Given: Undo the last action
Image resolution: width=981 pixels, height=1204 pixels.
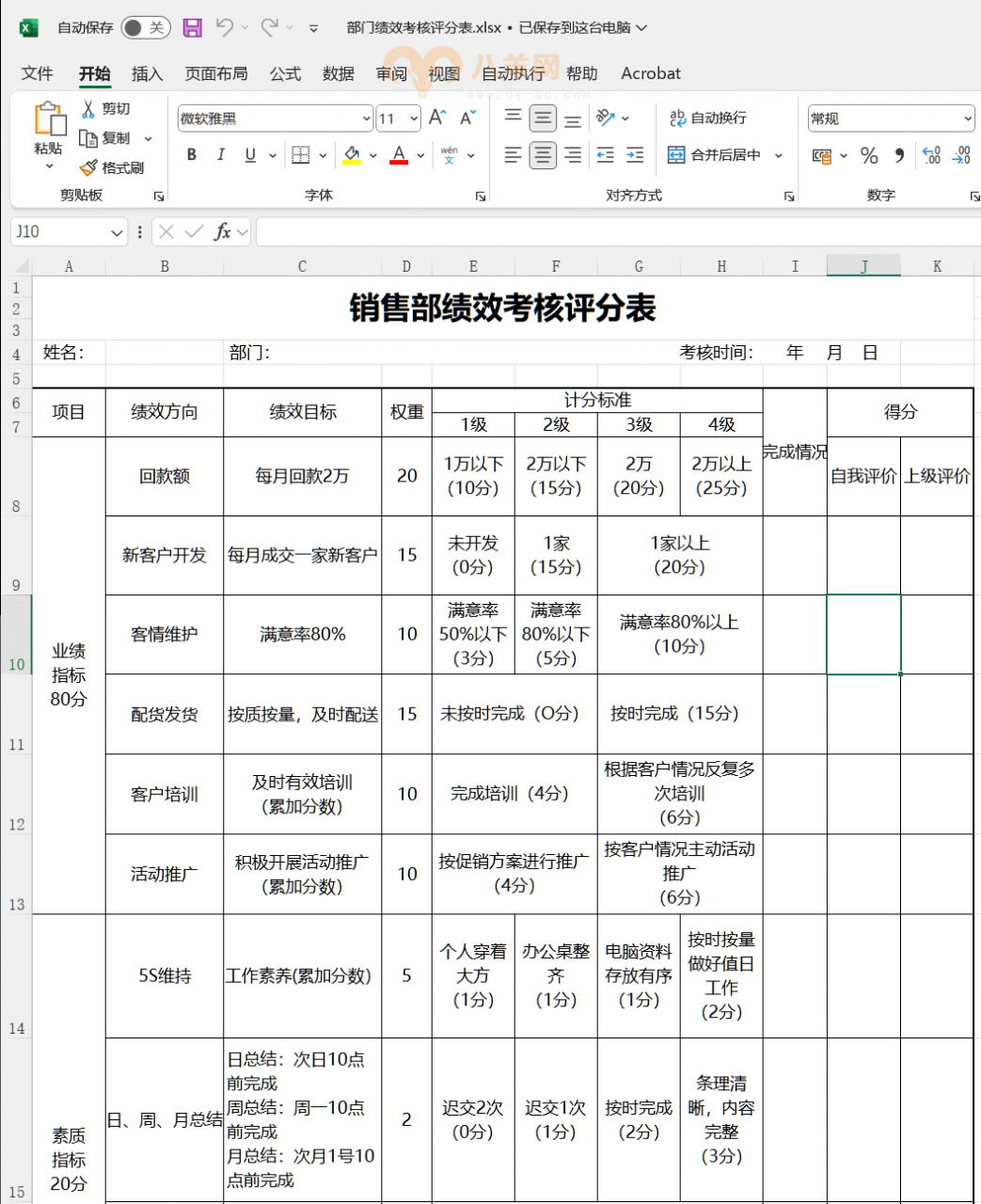Looking at the screenshot, I should click(x=224, y=27).
